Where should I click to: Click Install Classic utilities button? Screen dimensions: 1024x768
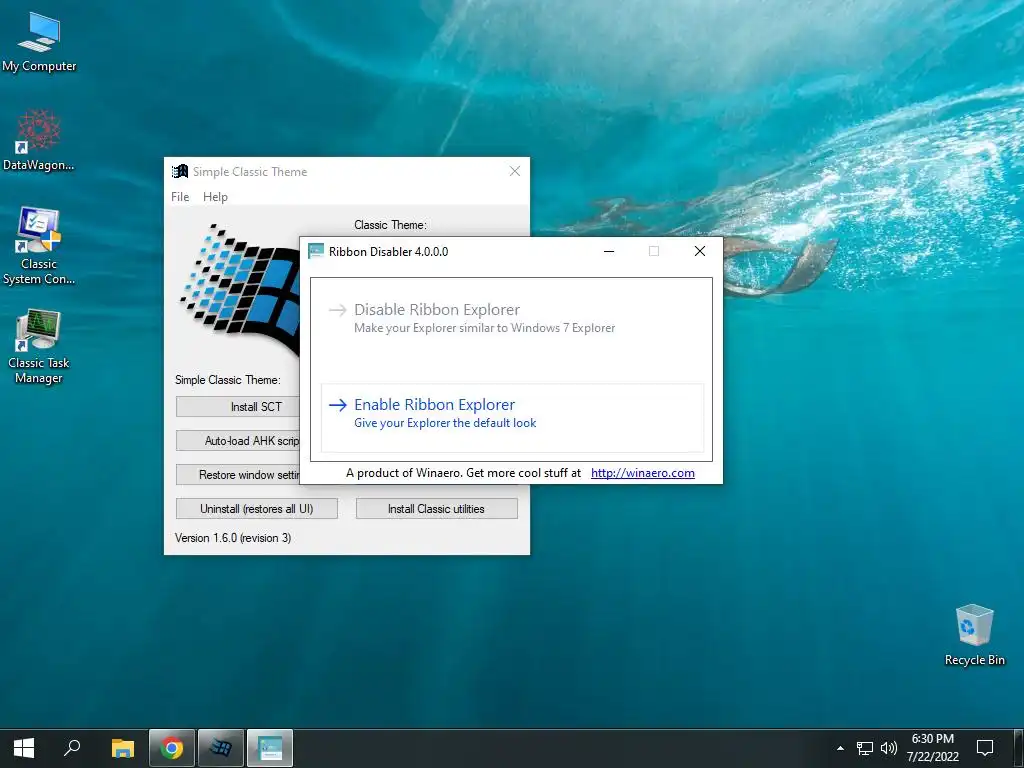[x=436, y=509]
